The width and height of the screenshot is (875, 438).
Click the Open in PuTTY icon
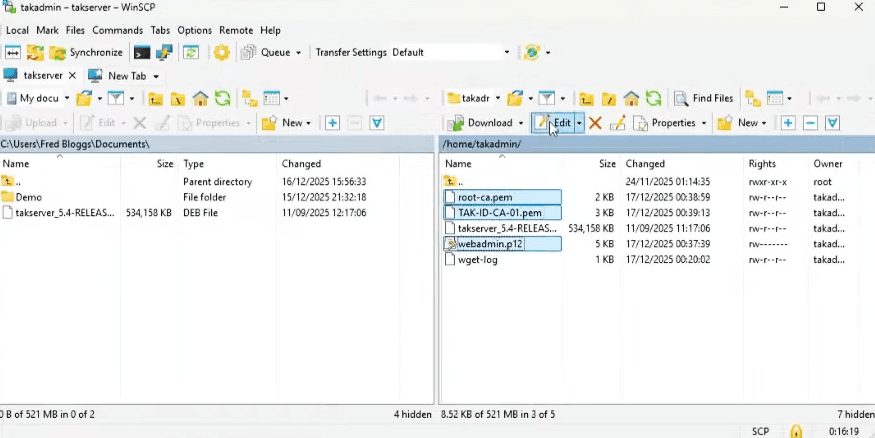164,52
